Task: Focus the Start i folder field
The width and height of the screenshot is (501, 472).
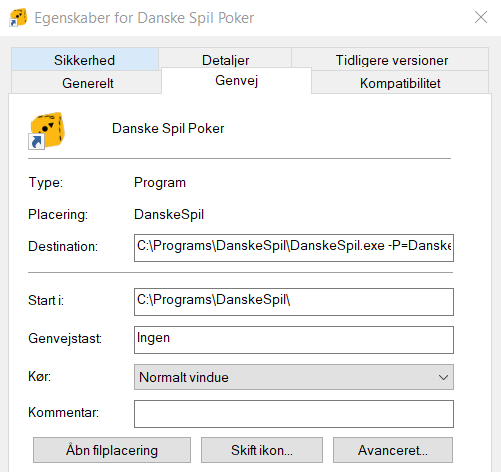Action: pos(294,302)
